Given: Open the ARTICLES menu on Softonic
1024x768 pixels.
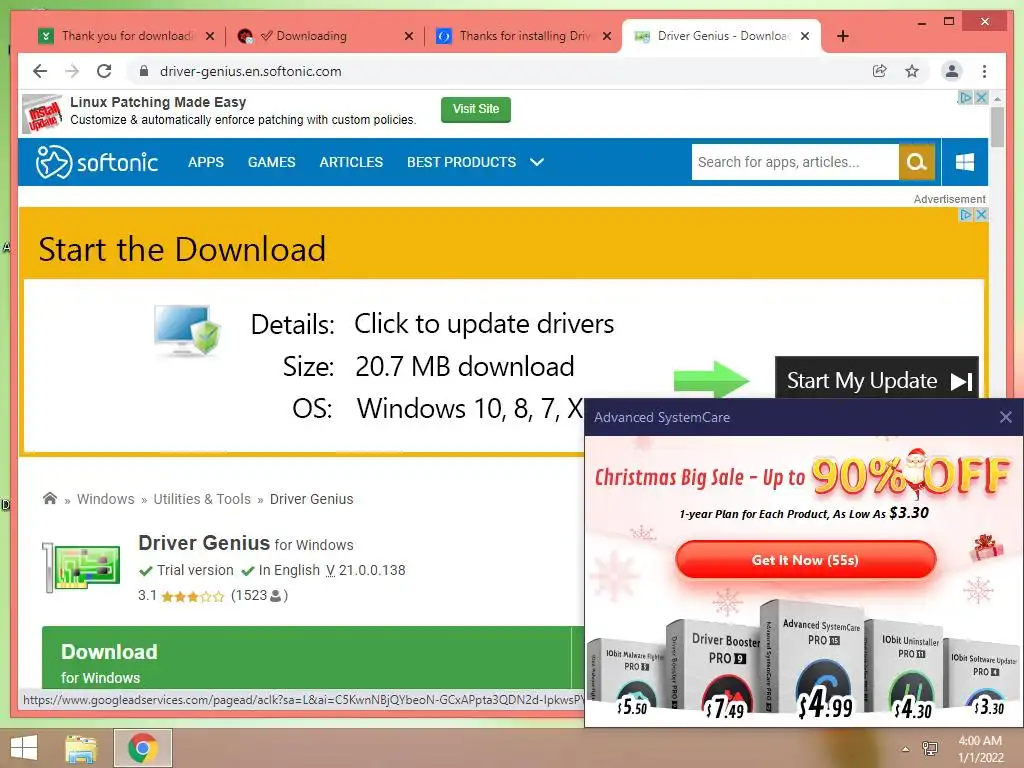Looking at the screenshot, I should 351,162.
